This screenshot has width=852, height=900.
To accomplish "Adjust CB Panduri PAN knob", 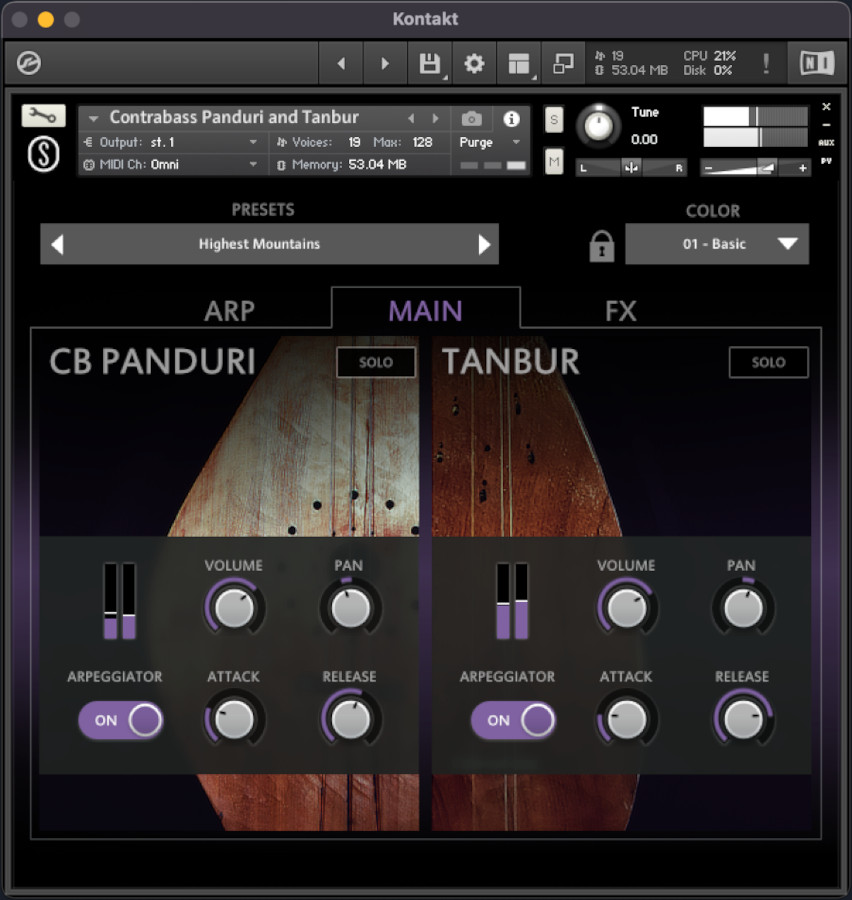I will (350, 608).
